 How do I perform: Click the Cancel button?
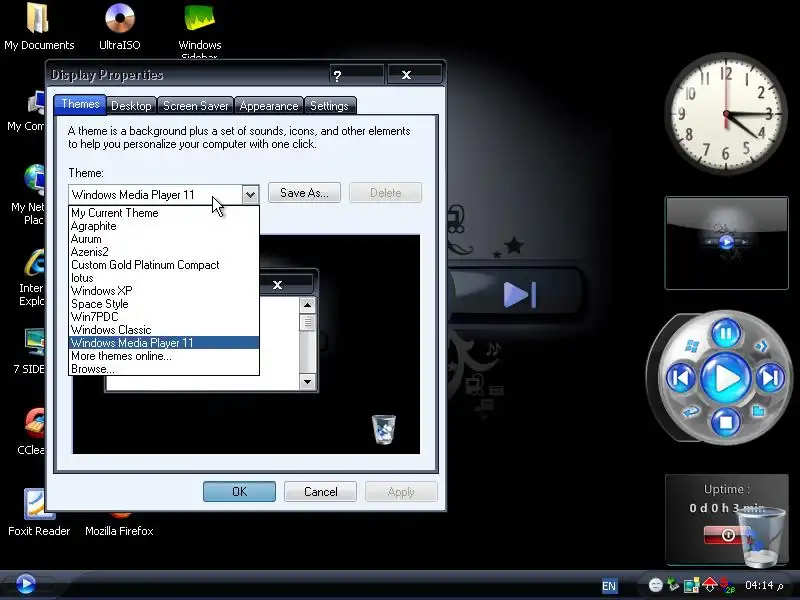(320, 491)
